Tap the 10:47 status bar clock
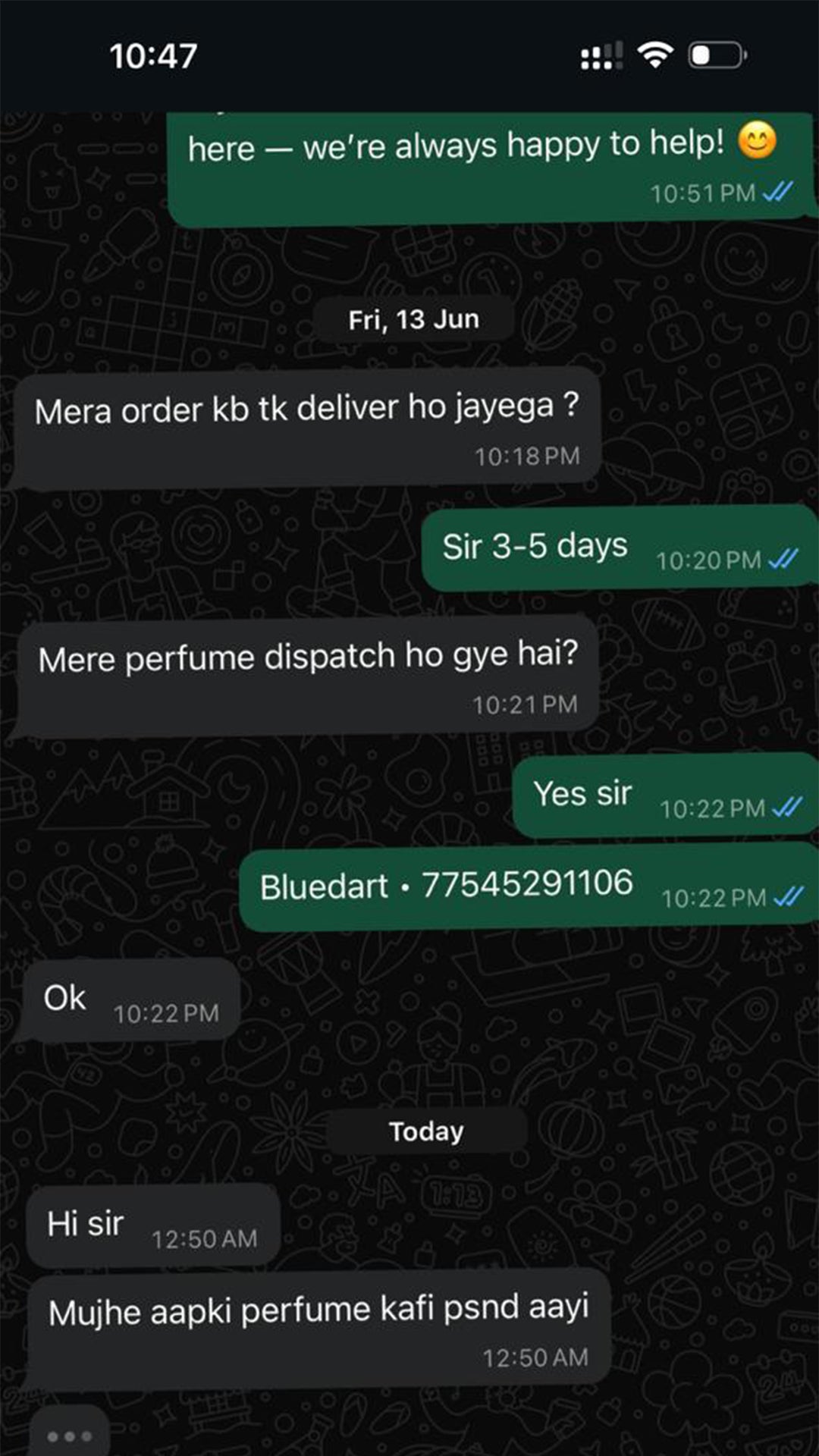The height and width of the screenshot is (1456, 819). pyautogui.click(x=153, y=55)
